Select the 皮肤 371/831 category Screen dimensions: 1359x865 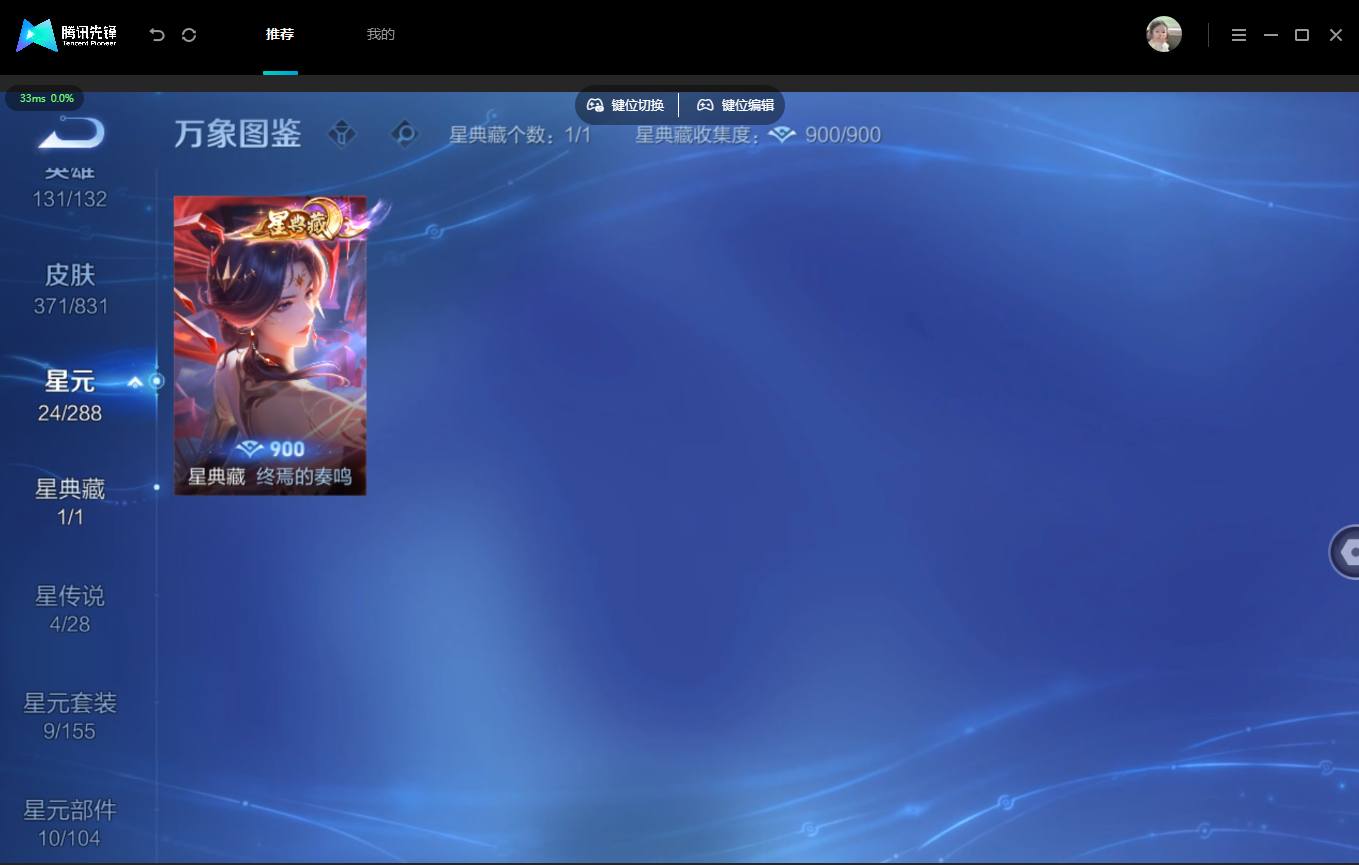tap(70, 289)
